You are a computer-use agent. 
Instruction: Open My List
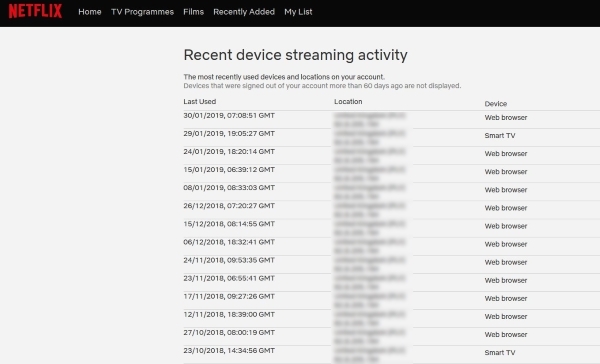(x=298, y=12)
